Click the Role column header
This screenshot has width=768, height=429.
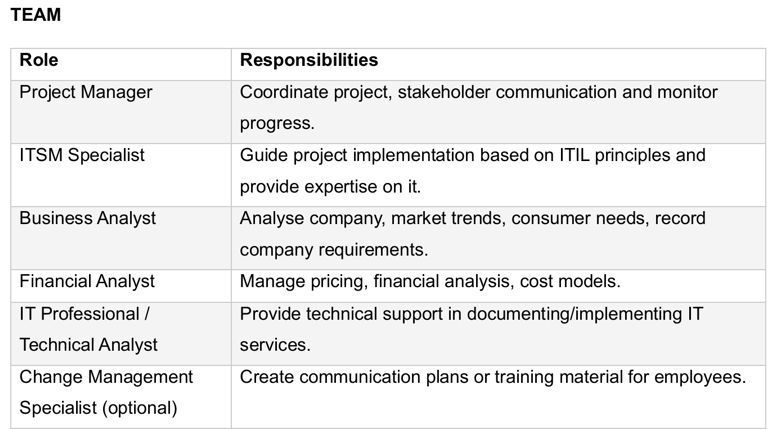click(39, 60)
